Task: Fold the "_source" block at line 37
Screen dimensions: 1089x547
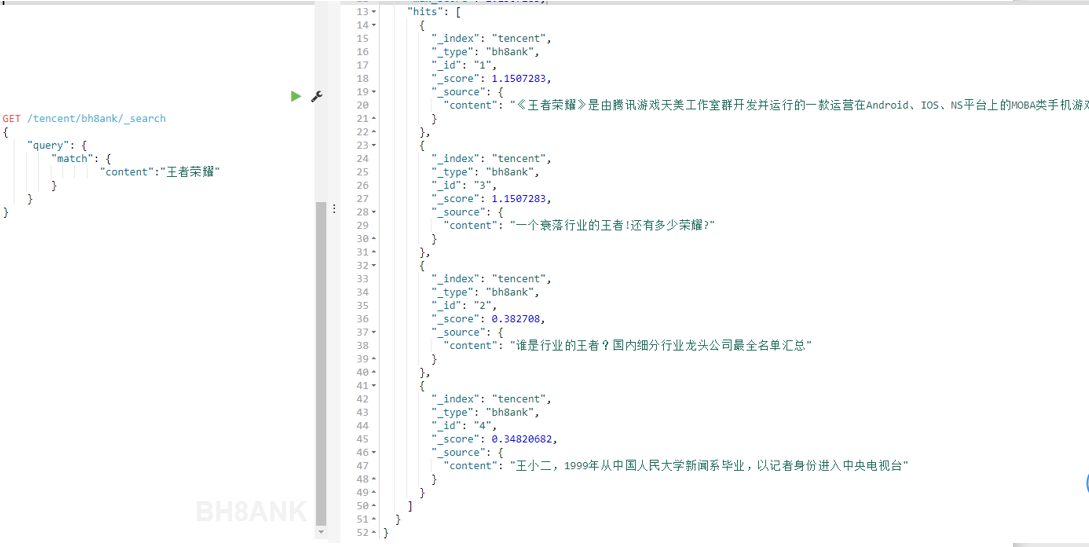Action: (375, 332)
